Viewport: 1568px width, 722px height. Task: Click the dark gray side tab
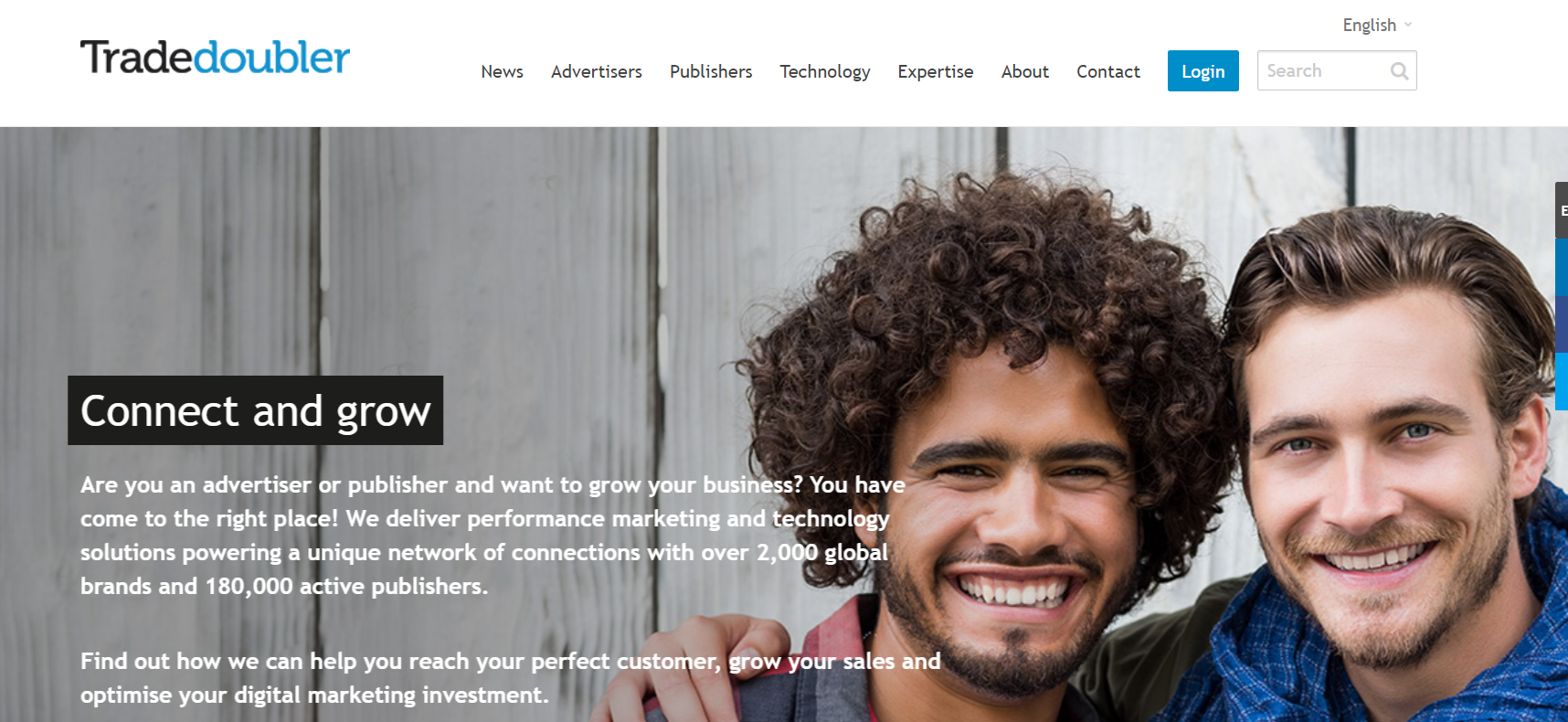(1562, 210)
